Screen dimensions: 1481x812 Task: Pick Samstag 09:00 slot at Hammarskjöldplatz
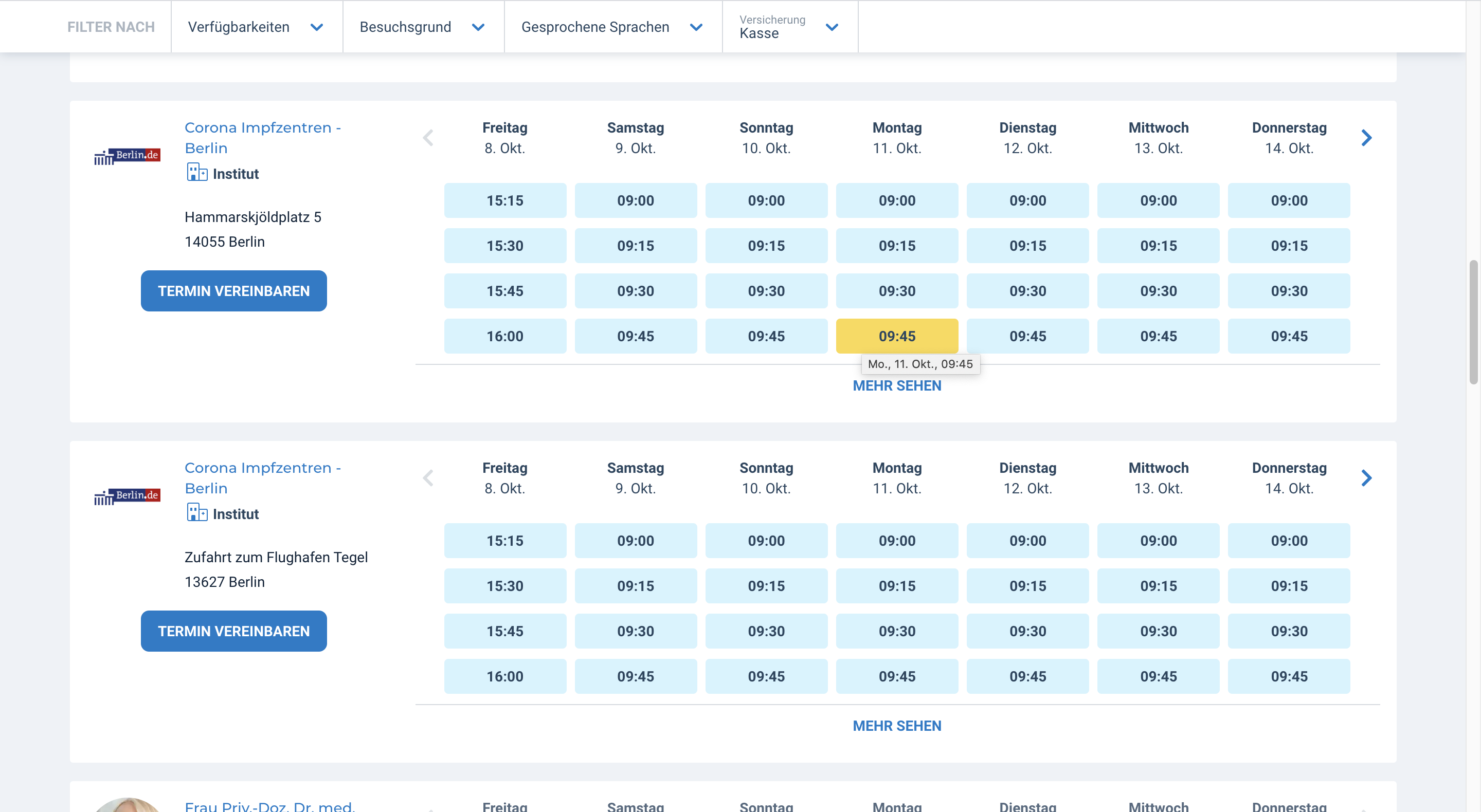(635, 200)
